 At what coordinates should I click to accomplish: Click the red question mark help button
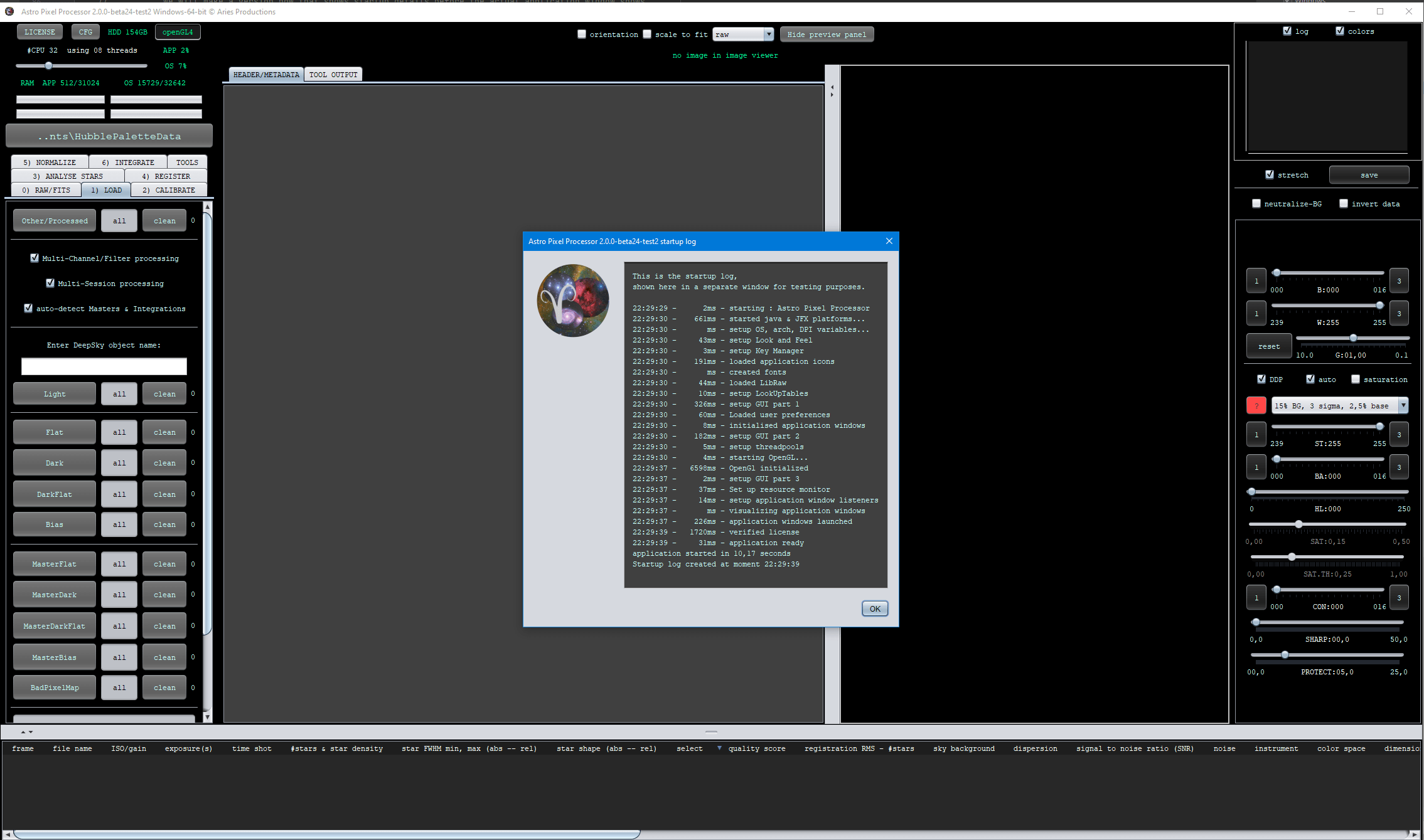[1256, 406]
